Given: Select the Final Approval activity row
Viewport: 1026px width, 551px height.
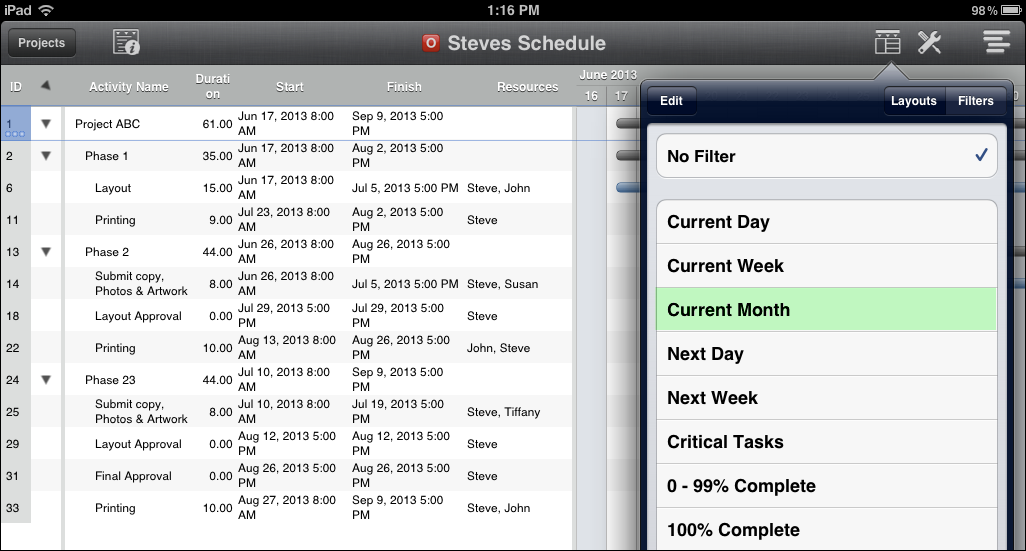Looking at the screenshot, I should tap(133, 476).
